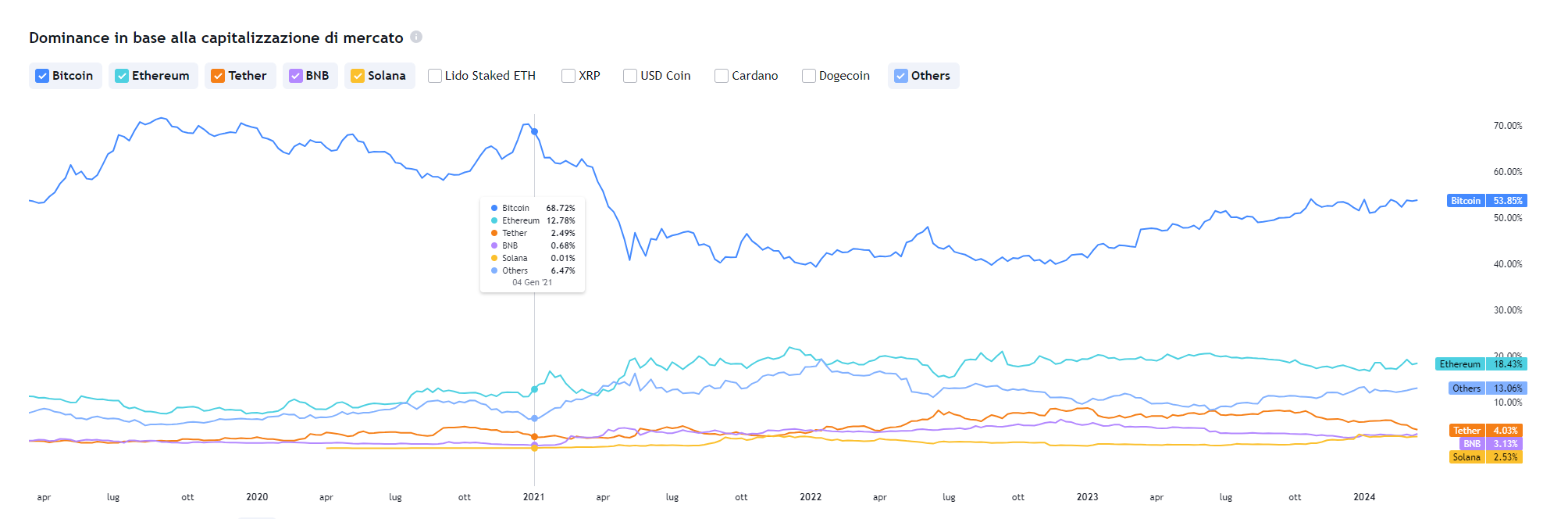Uncheck the Others series checkbox
1568x519 pixels.
[x=901, y=76]
